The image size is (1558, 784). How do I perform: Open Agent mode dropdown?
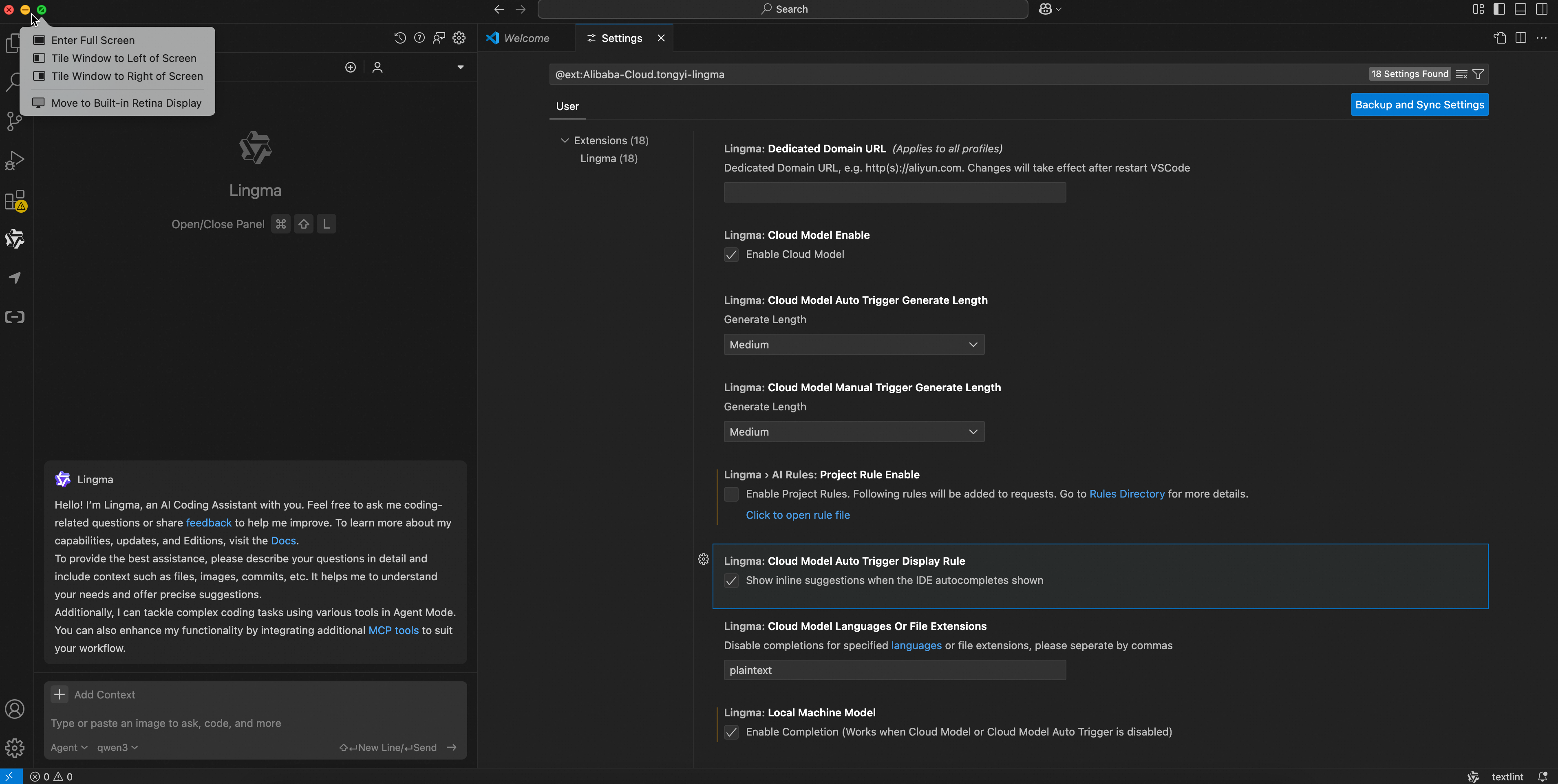pos(69,748)
